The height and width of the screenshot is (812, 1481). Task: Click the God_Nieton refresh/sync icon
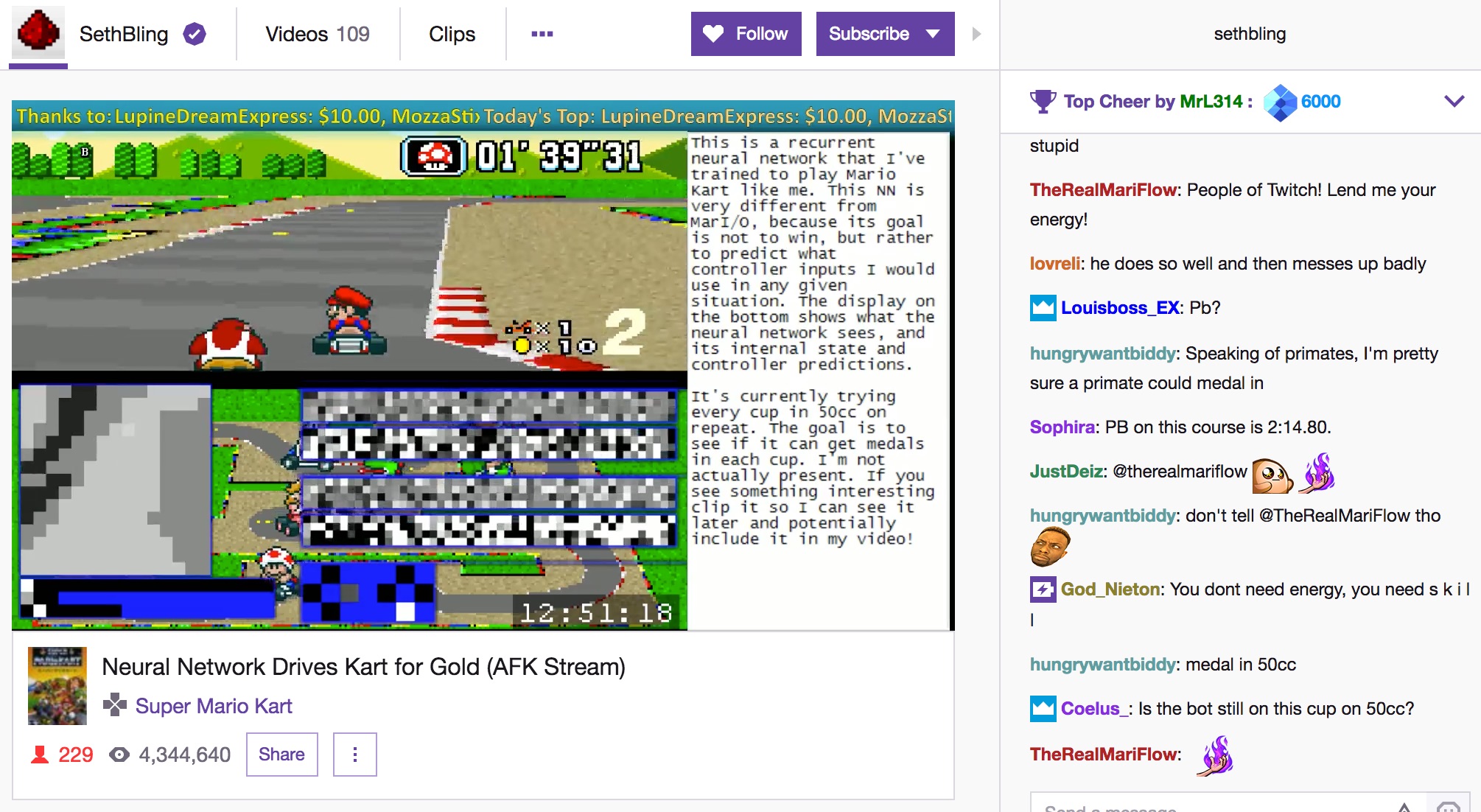tap(1040, 589)
